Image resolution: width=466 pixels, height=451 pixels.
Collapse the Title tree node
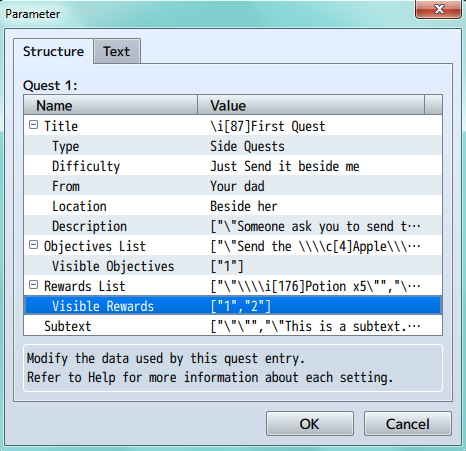click(x=33, y=125)
